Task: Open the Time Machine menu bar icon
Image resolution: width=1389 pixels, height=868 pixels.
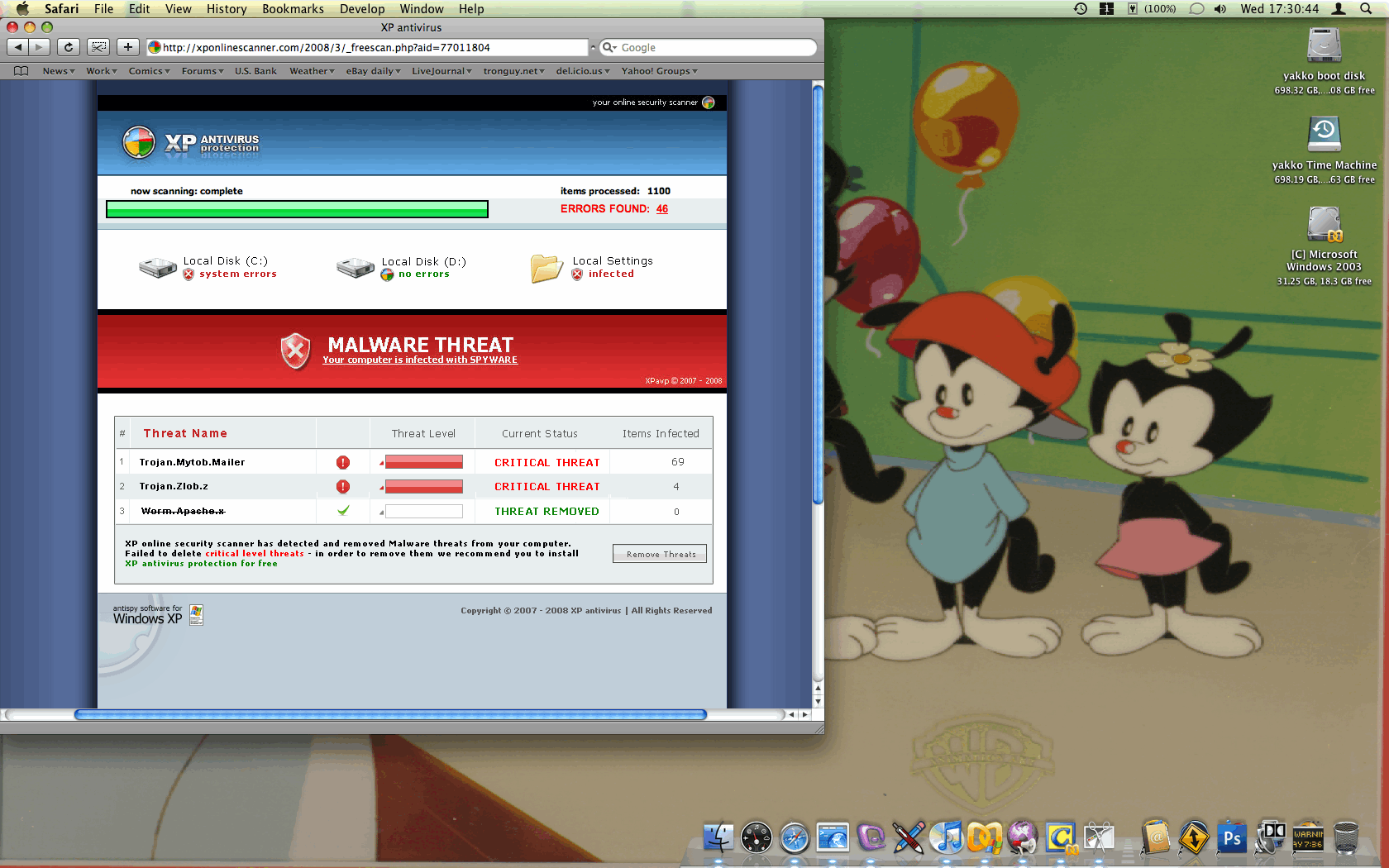Action: point(1081,9)
